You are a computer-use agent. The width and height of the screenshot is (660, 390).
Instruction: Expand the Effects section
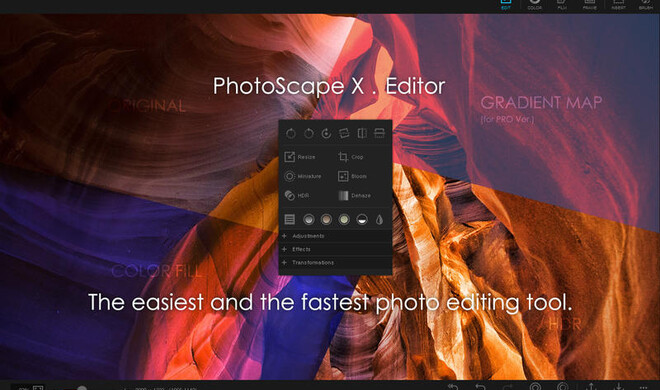point(335,249)
